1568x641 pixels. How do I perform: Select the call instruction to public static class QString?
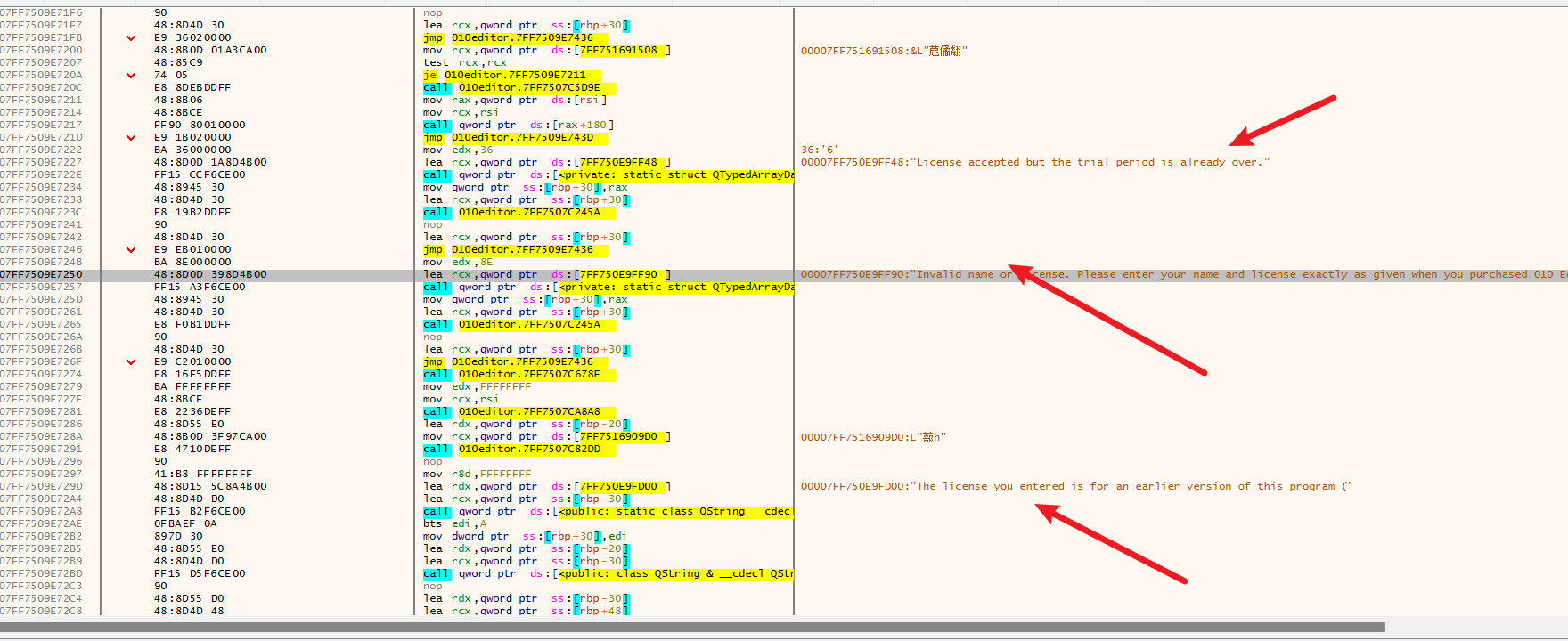coord(608,512)
